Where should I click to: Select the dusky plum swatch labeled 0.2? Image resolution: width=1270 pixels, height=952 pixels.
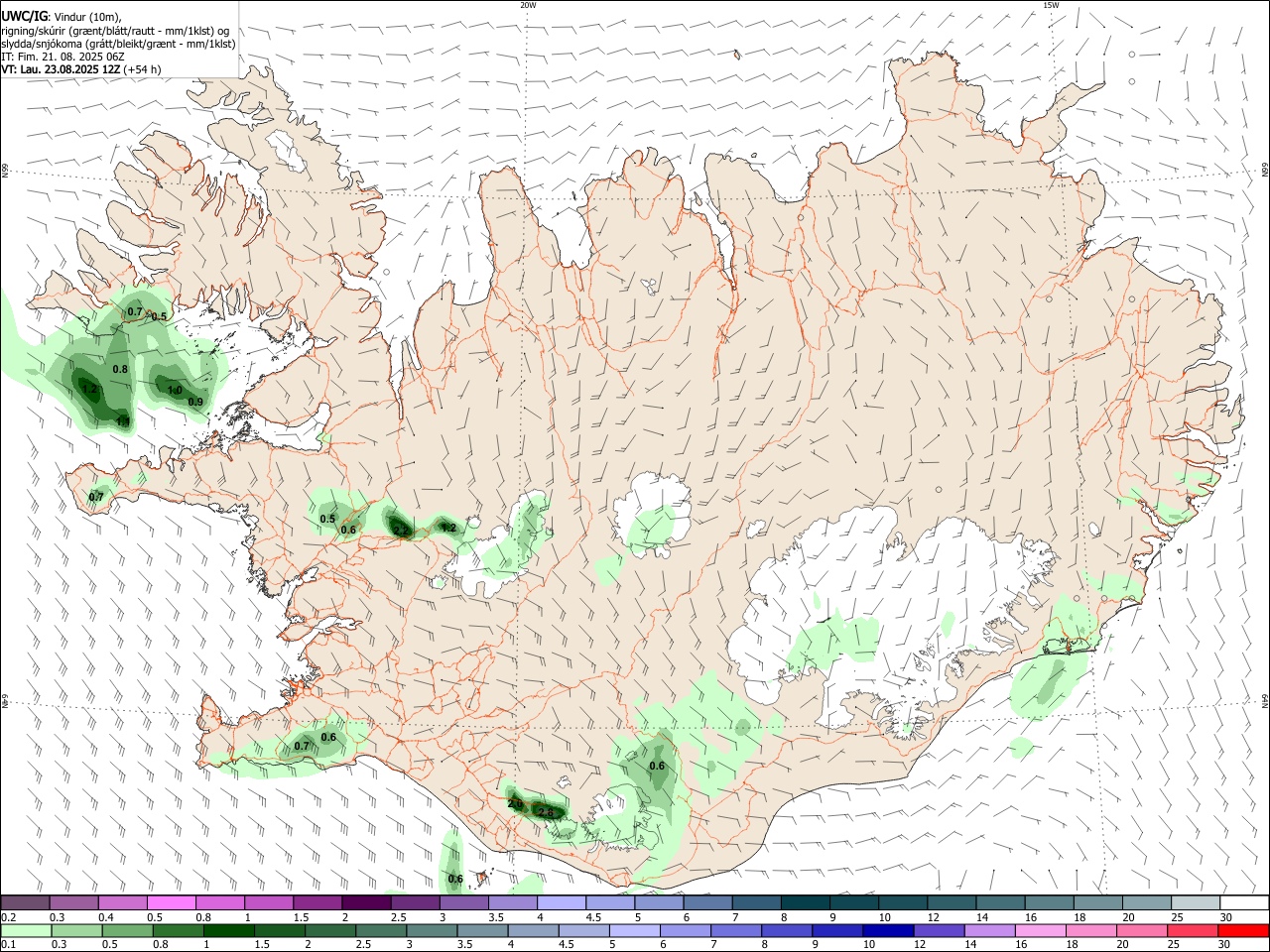point(25,902)
